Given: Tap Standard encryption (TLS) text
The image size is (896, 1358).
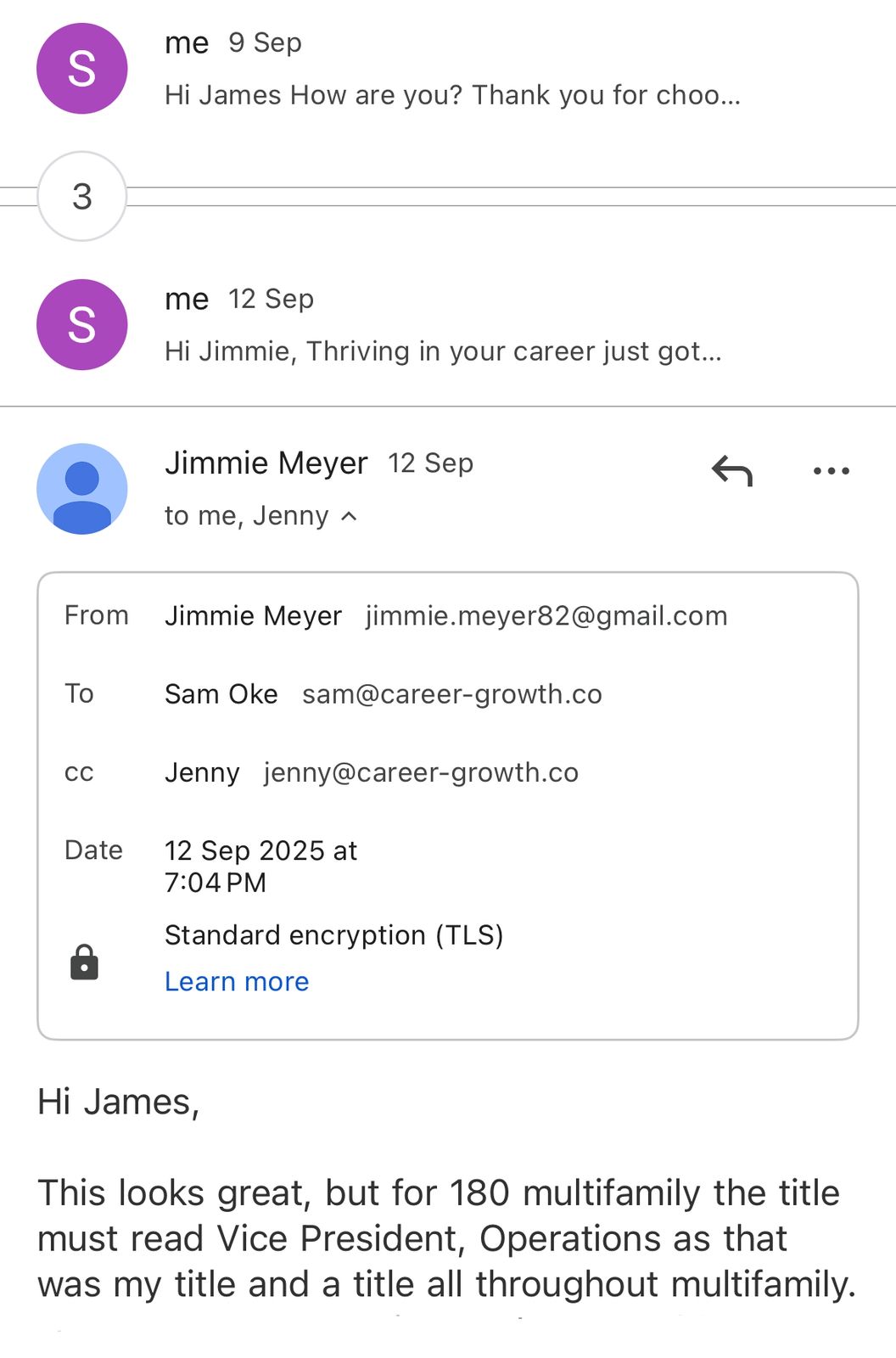Looking at the screenshot, I should point(334,935).
